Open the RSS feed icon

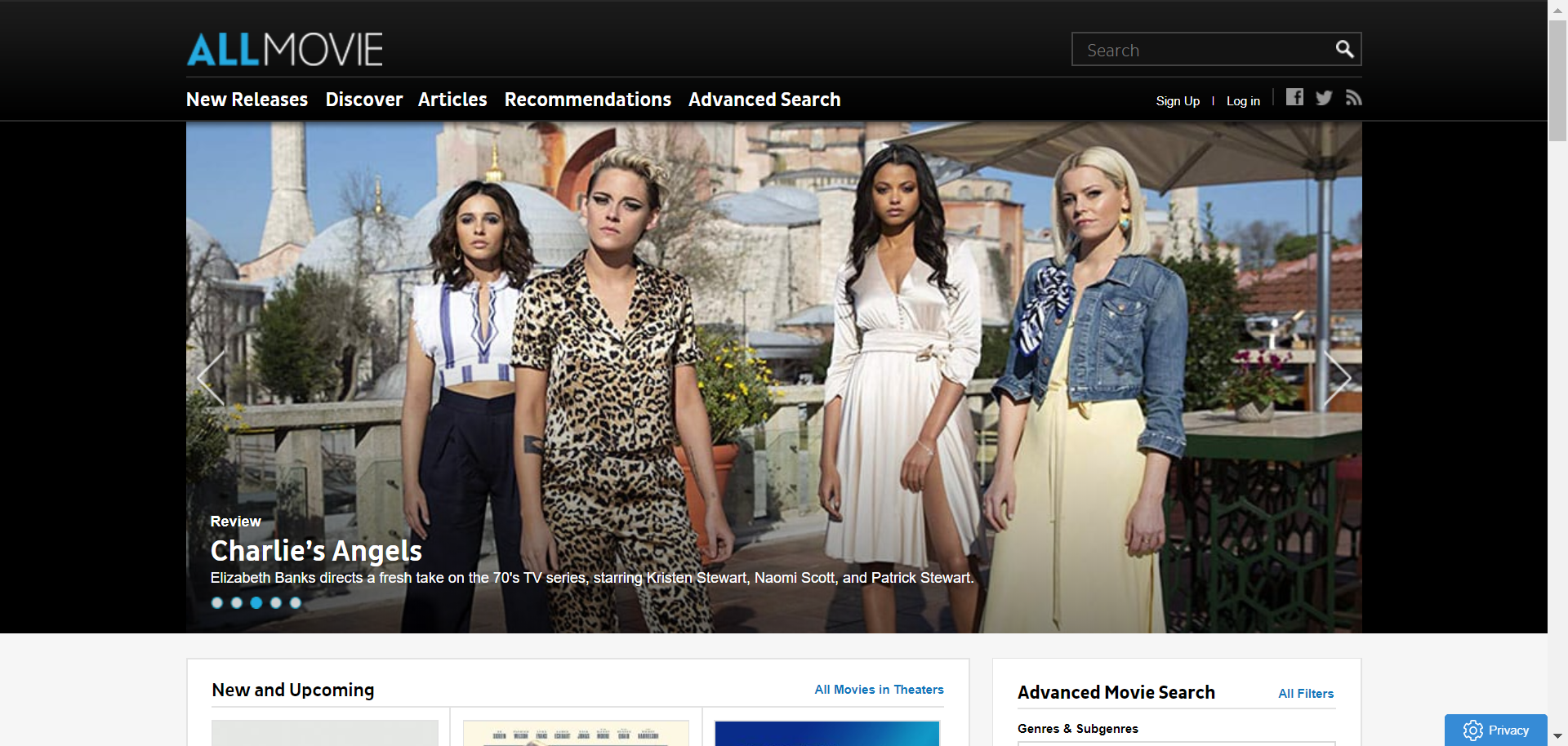1353,98
